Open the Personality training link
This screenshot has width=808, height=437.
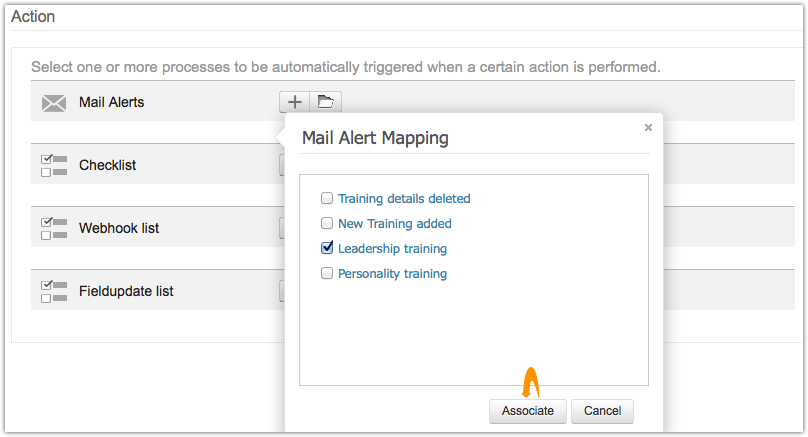point(392,273)
